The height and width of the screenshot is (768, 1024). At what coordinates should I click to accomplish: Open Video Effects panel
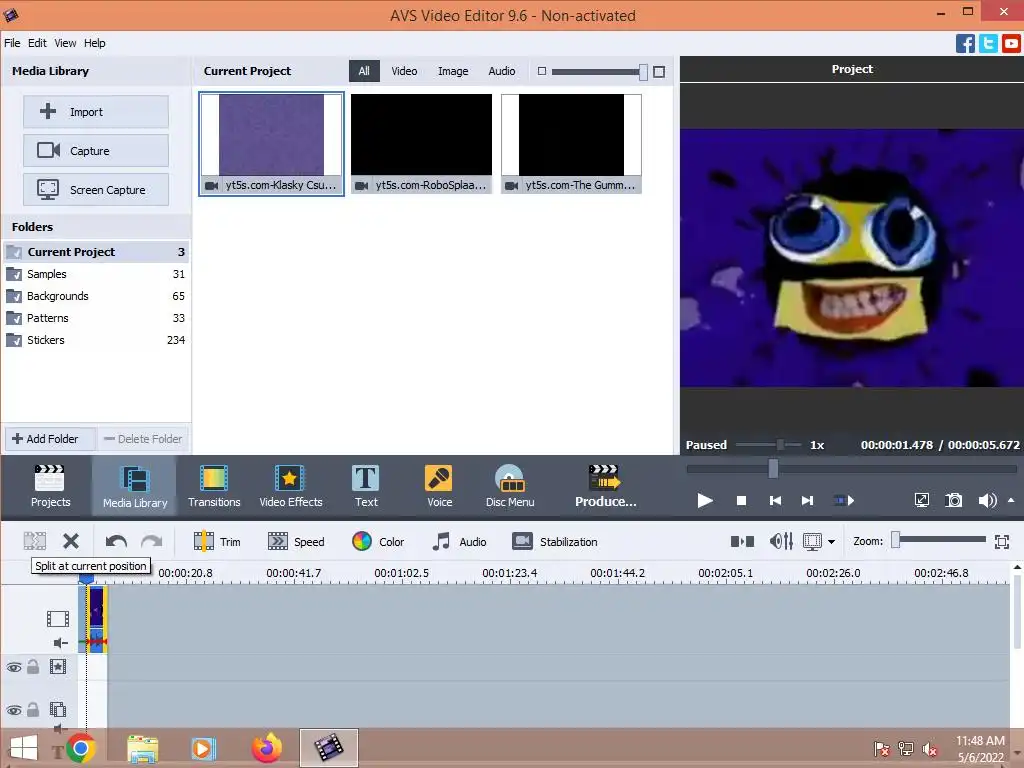[291, 486]
